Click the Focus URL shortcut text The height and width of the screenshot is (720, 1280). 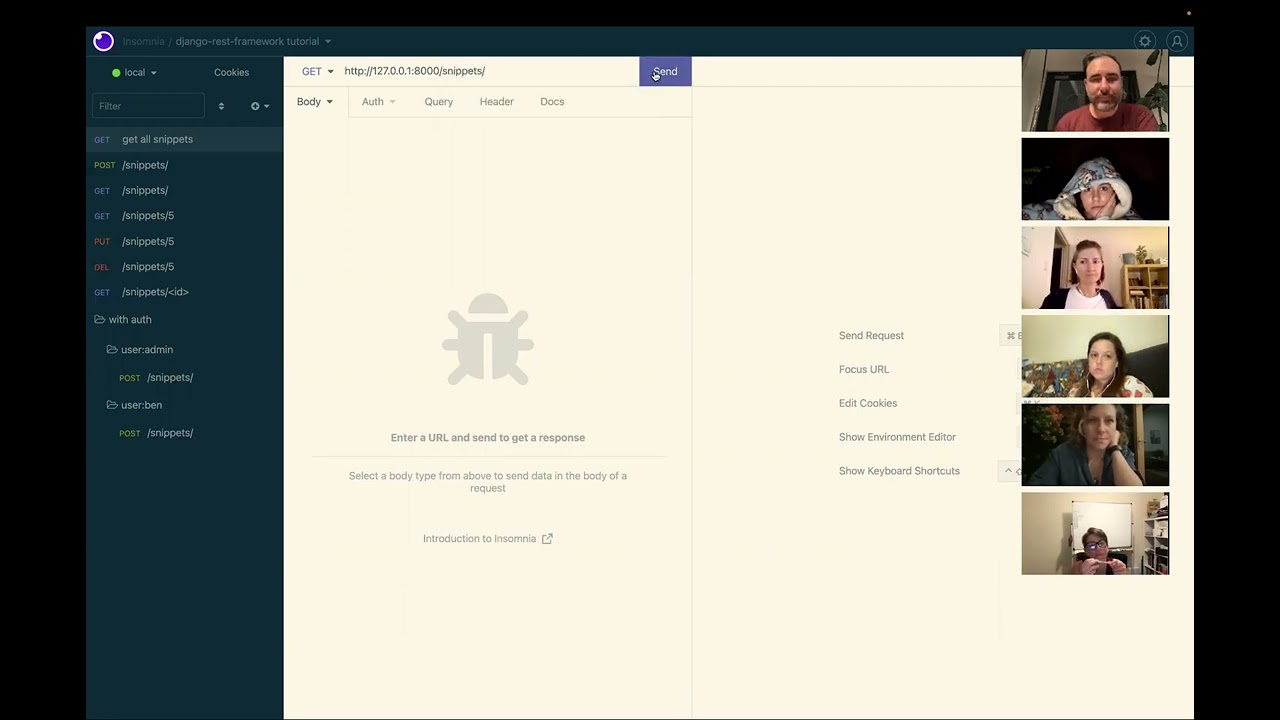pos(864,370)
